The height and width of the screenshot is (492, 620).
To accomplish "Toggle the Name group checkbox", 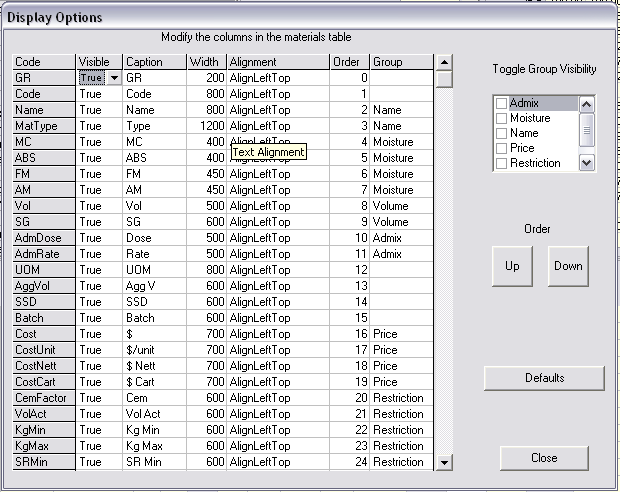I will point(502,133).
